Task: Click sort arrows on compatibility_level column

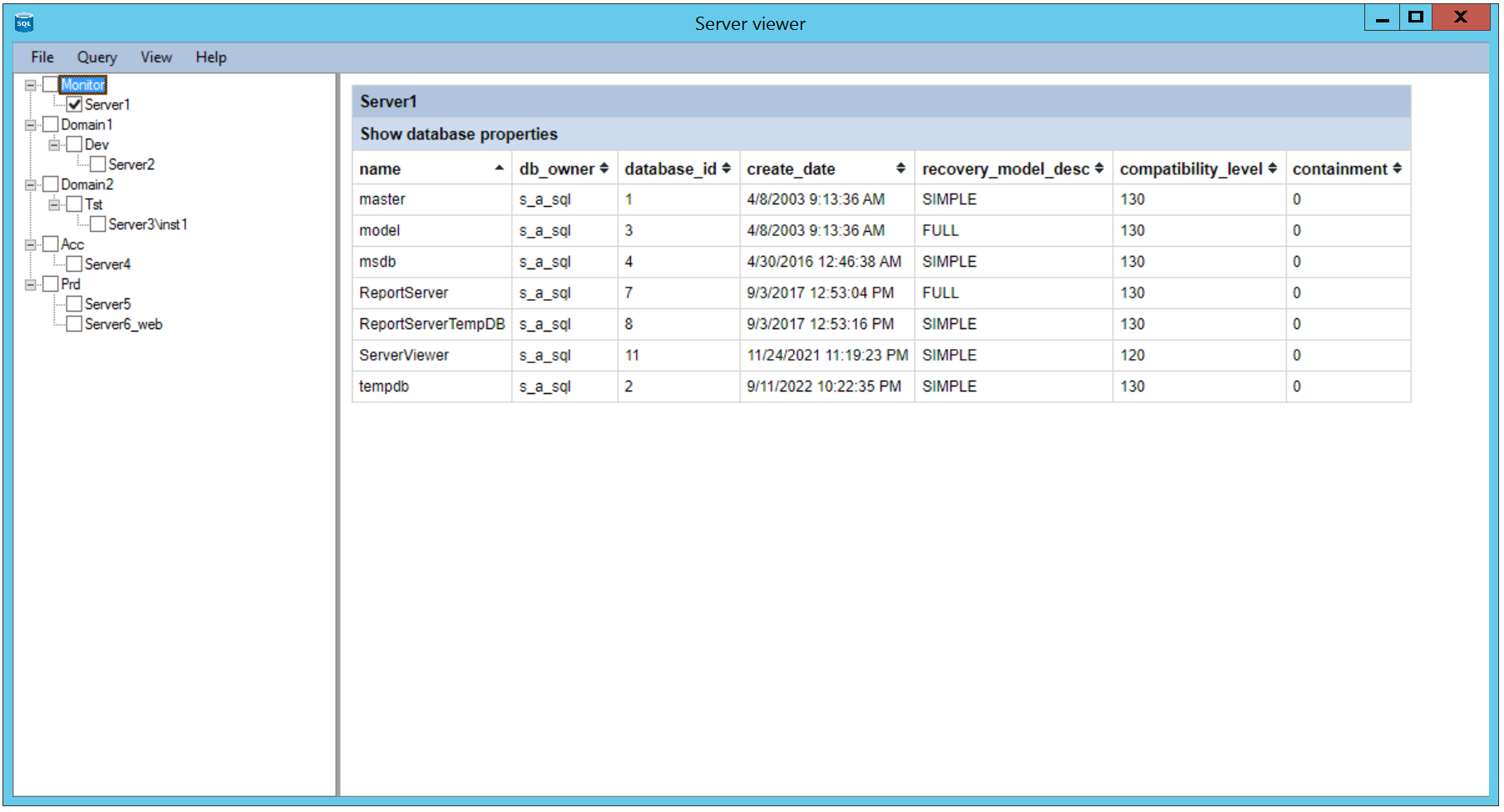Action: coord(1272,169)
